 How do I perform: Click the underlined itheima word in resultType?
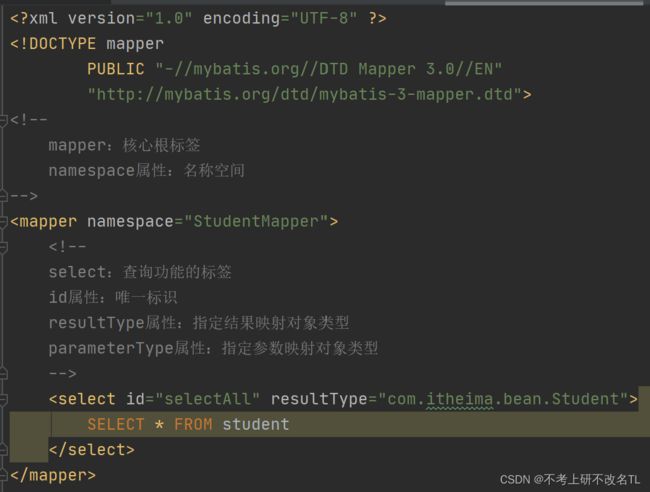coord(460,400)
